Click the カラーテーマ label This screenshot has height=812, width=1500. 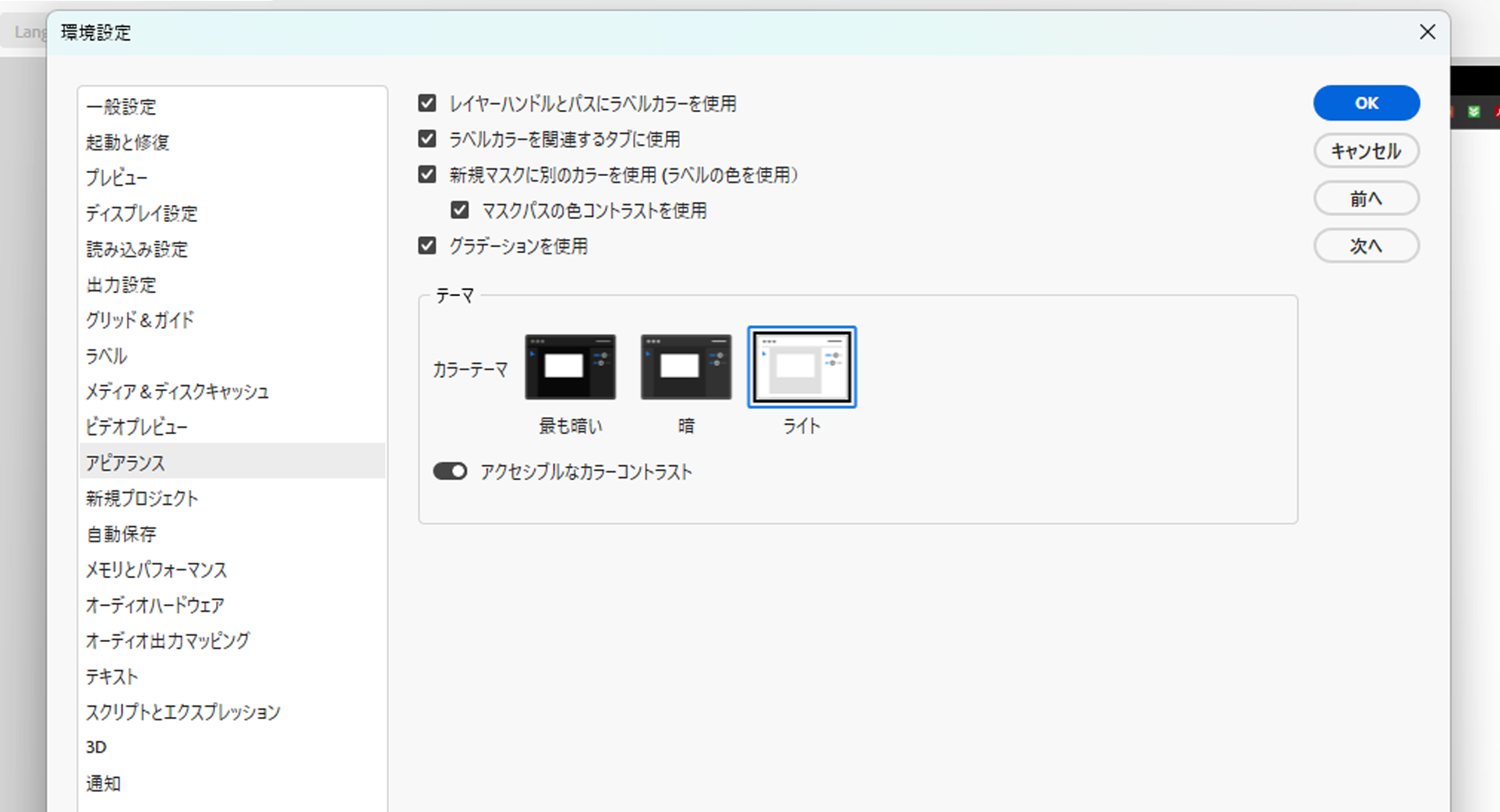470,369
